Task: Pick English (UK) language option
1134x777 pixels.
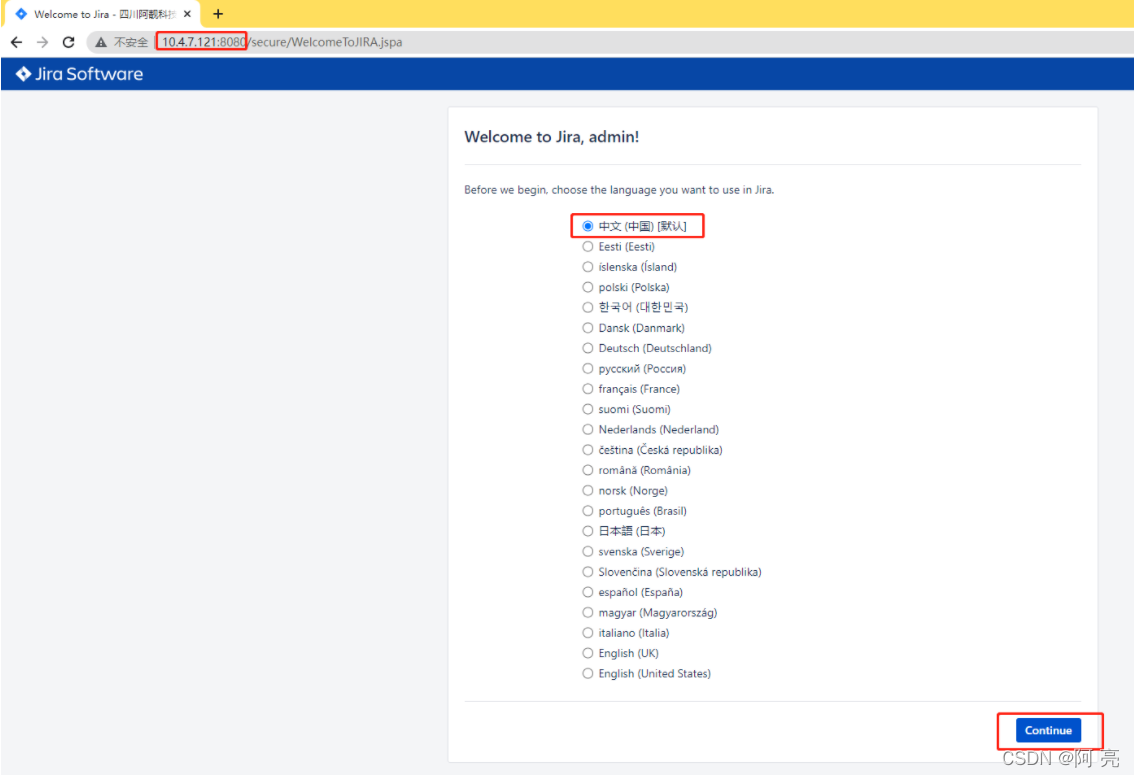Action: (x=588, y=653)
